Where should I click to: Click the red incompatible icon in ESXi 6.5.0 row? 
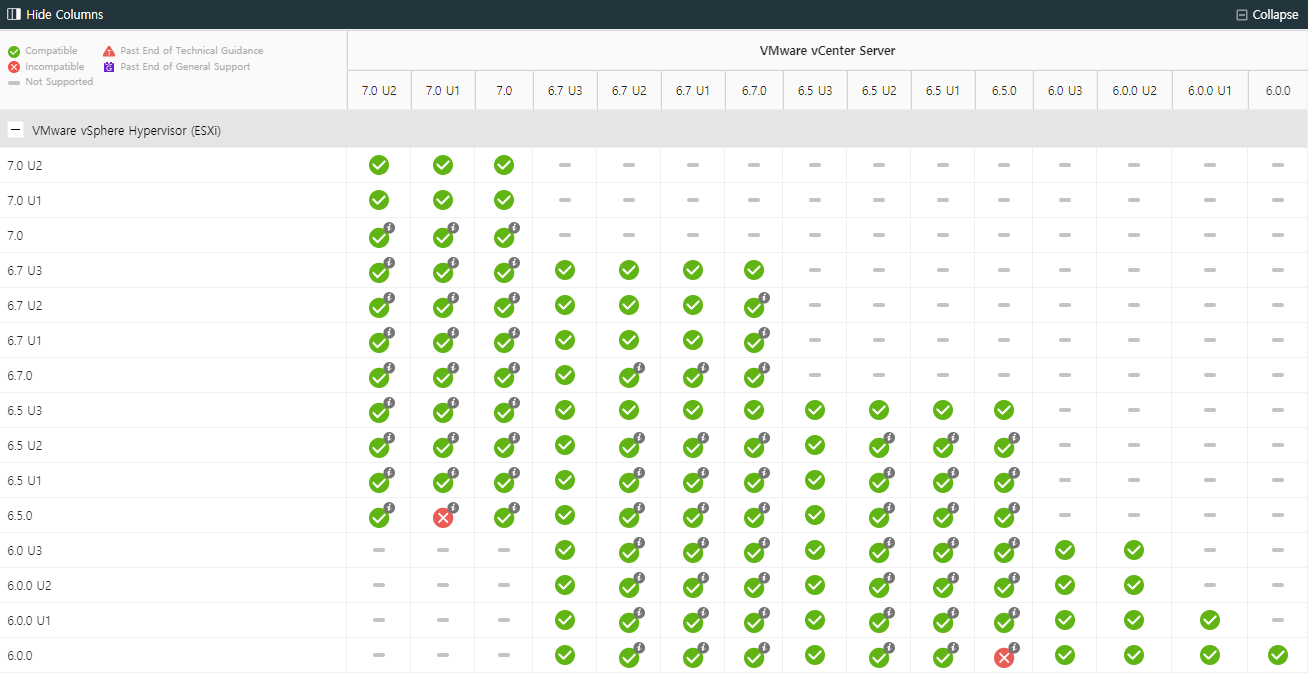tap(443, 518)
